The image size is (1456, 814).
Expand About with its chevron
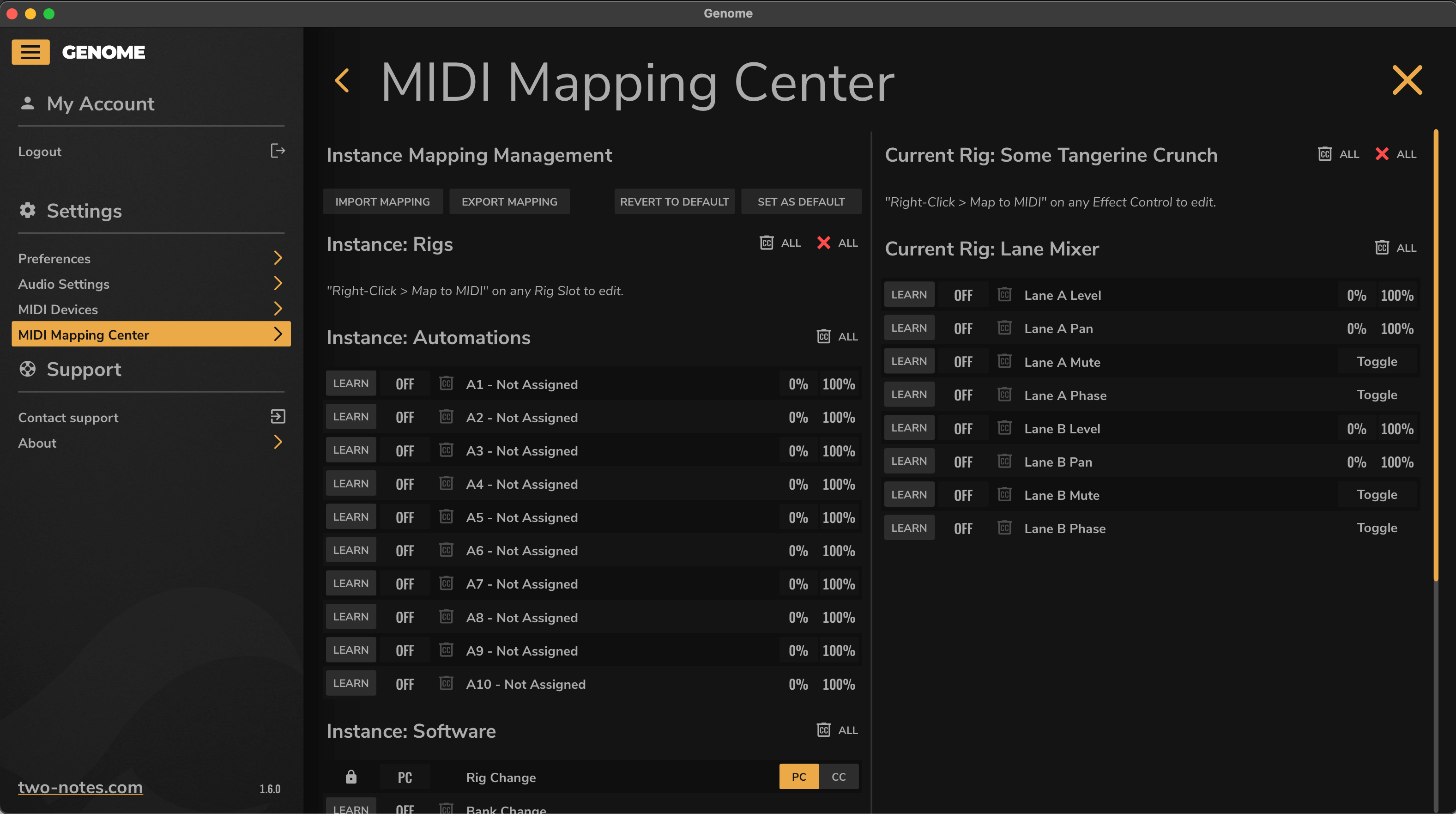[x=278, y=442]
